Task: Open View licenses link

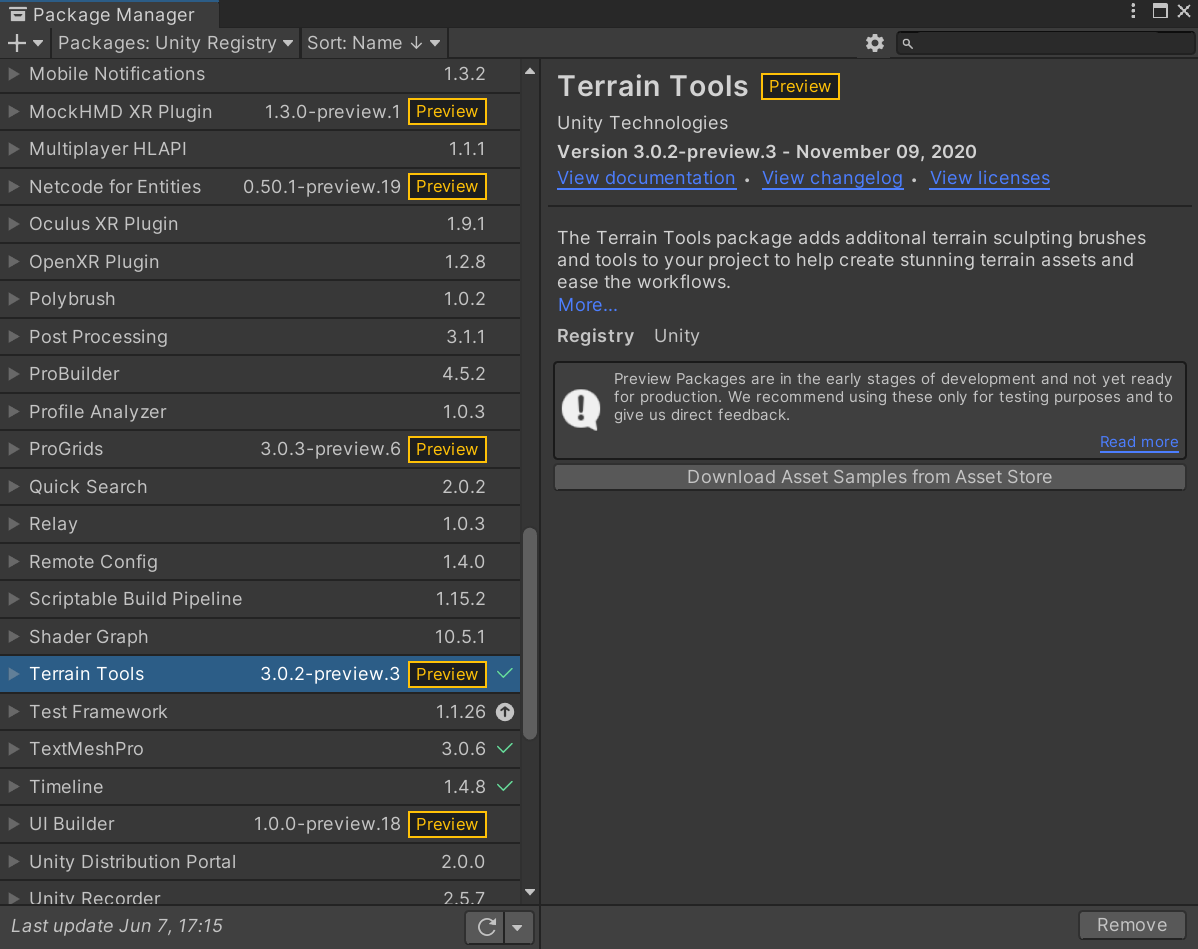Action: coord(989,178)
